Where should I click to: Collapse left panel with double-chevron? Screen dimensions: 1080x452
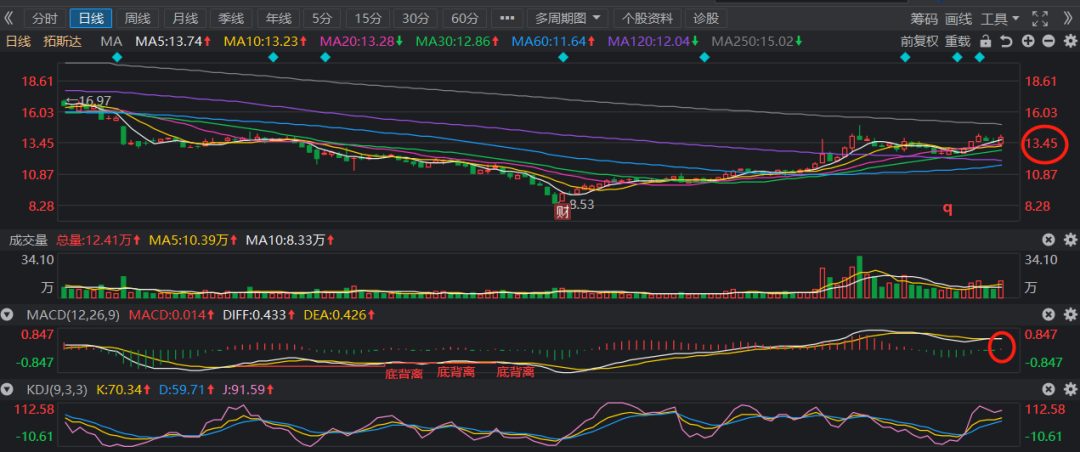(x=10, y=18)
